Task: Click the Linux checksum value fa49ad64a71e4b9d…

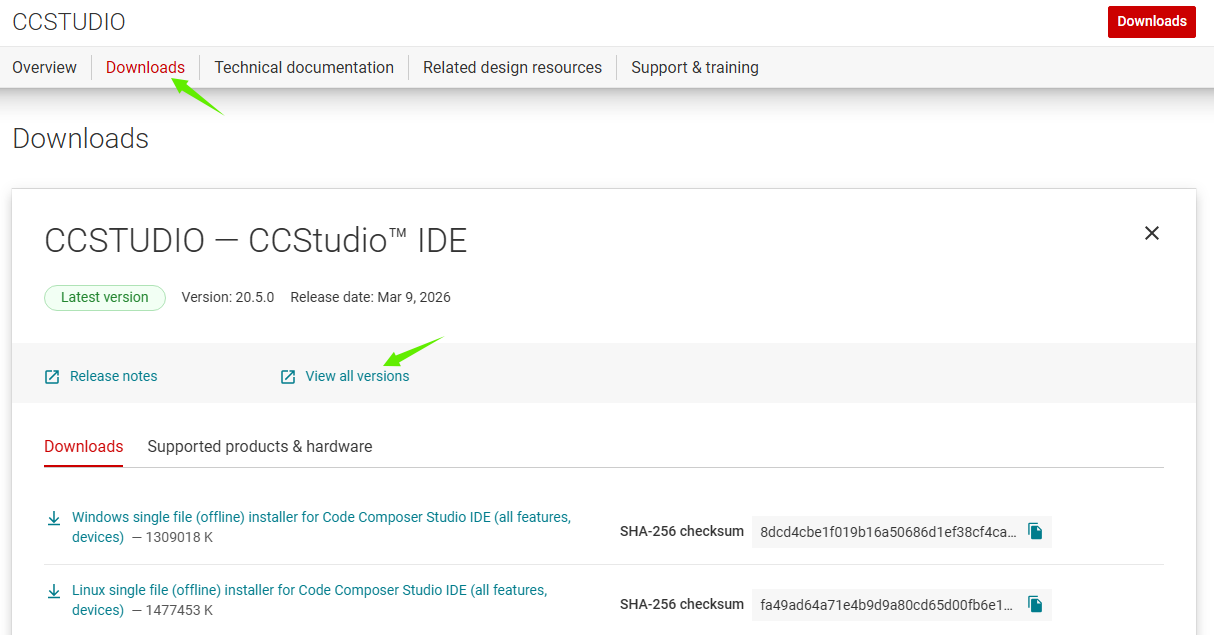Action: 888,604
